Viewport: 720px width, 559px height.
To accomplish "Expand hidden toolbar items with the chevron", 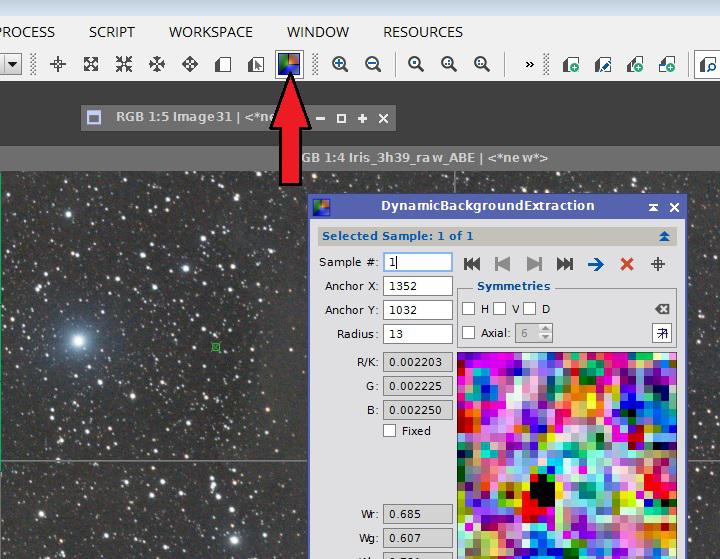I will (x=529, y=64).
